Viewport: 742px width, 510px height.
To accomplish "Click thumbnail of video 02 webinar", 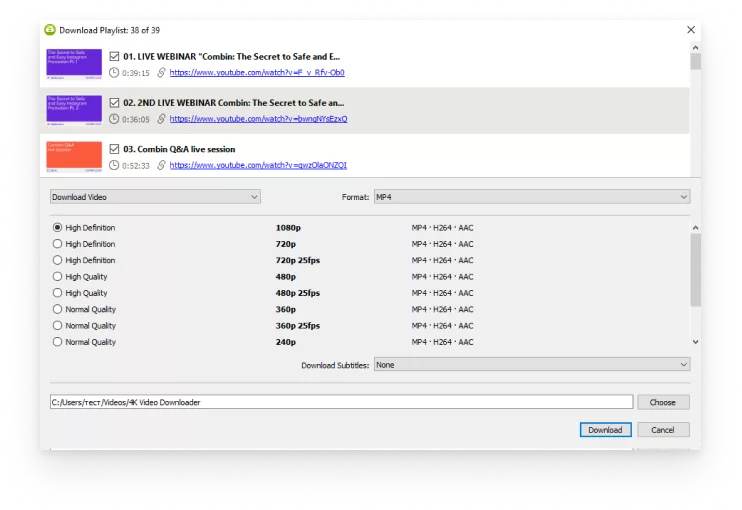I will (74, 110).
